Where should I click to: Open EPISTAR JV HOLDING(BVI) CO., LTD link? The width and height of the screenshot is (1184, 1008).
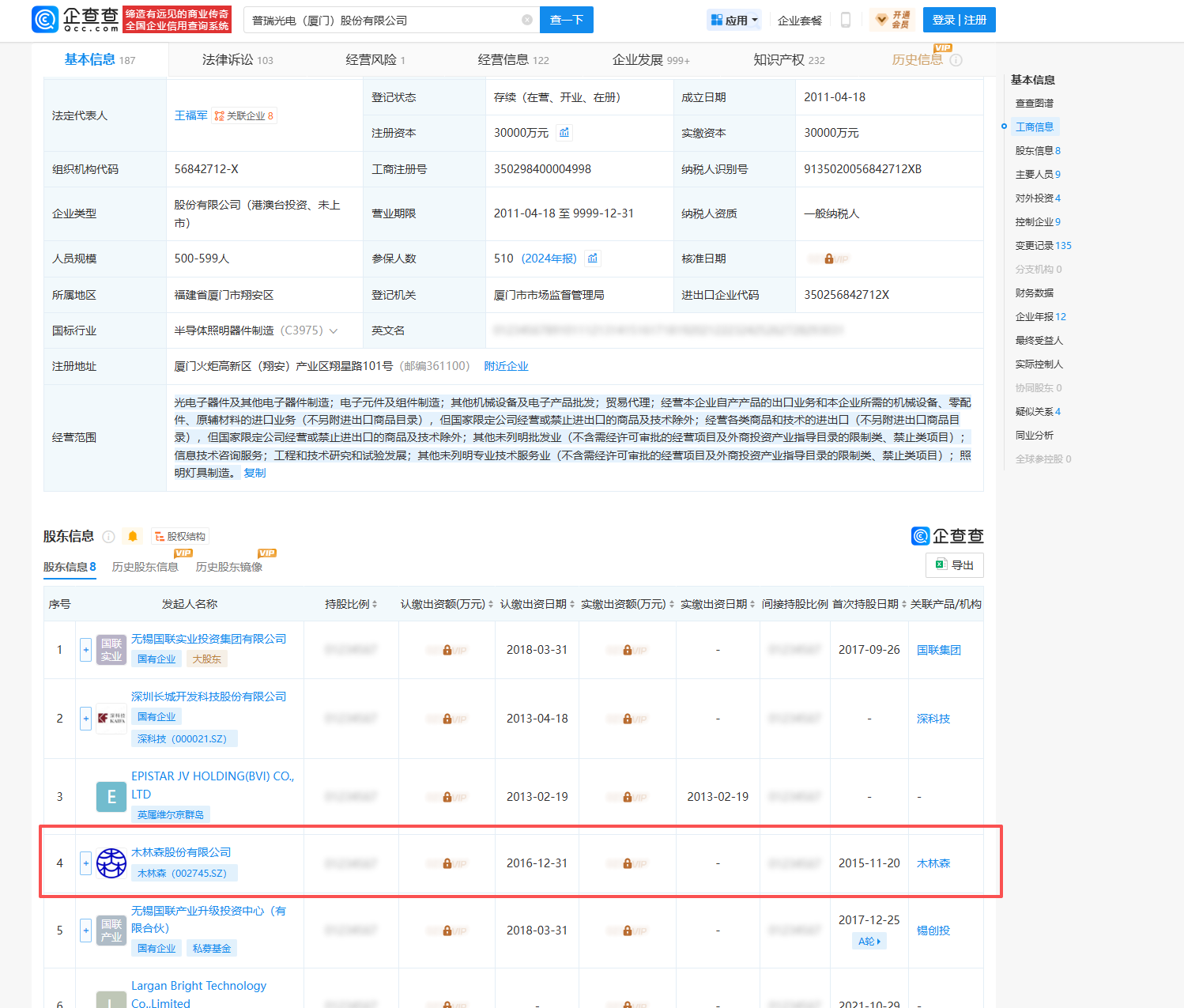(213, 785)
